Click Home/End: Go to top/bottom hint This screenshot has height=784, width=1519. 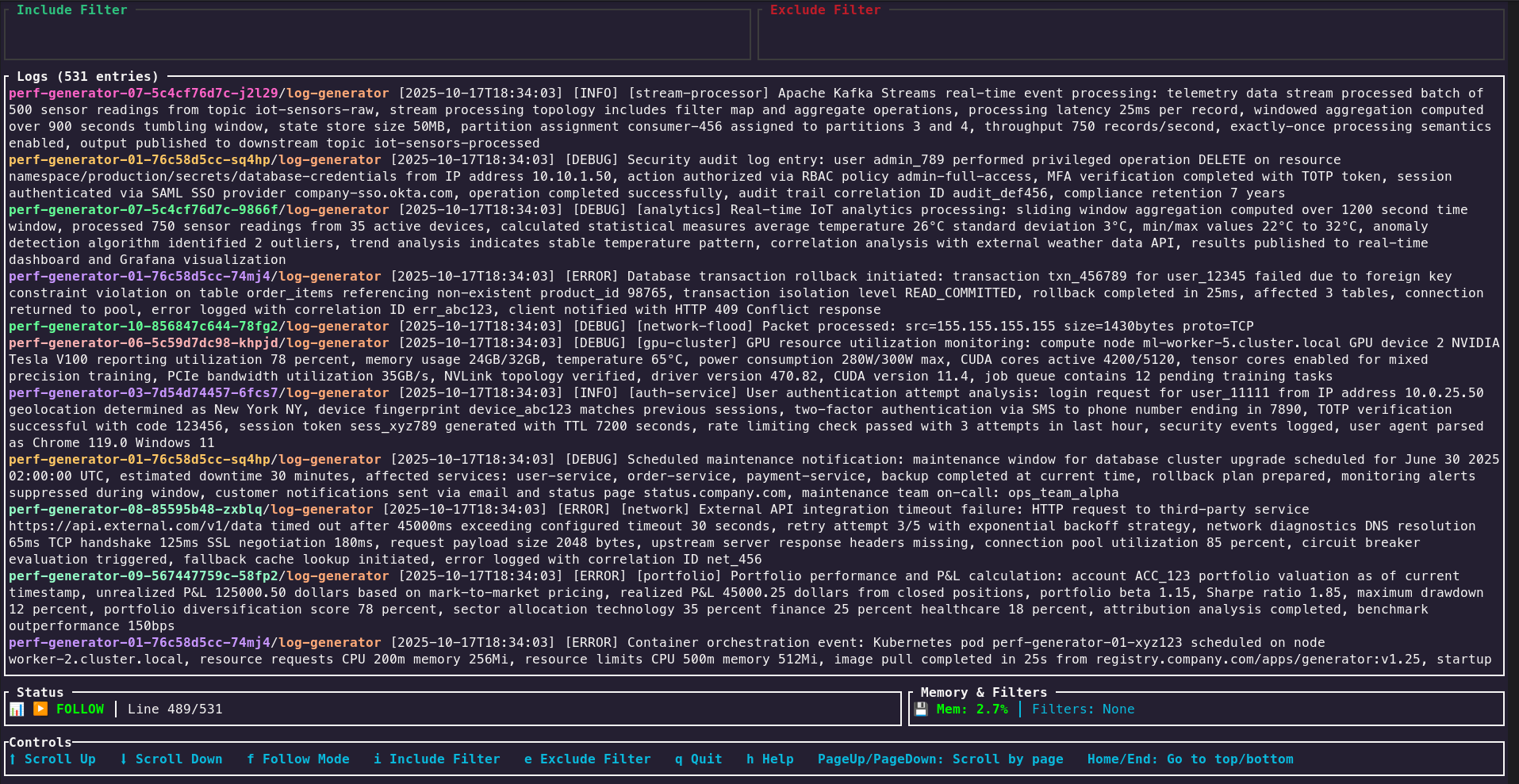tap(1190, 759)
